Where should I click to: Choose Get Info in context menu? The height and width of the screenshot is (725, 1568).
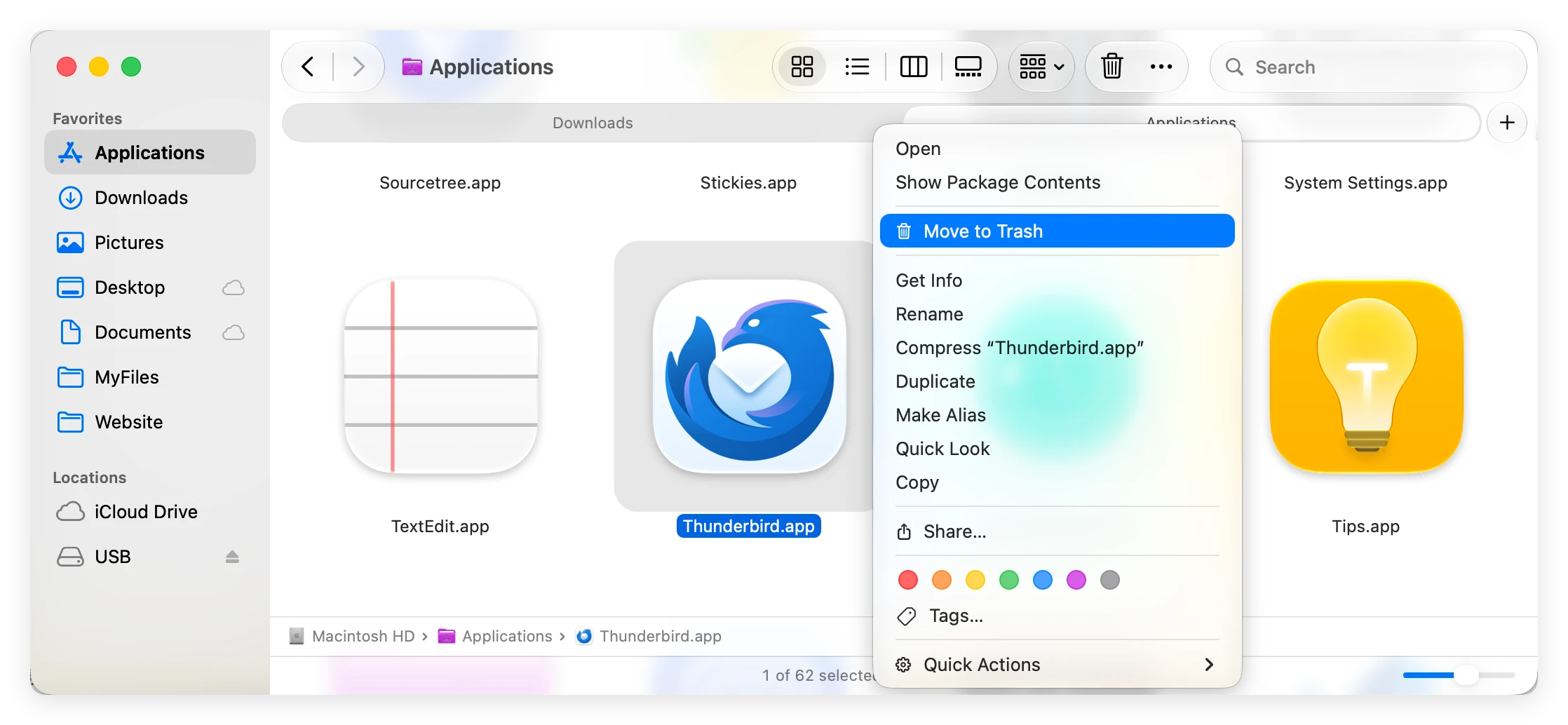pos(1057,280)
